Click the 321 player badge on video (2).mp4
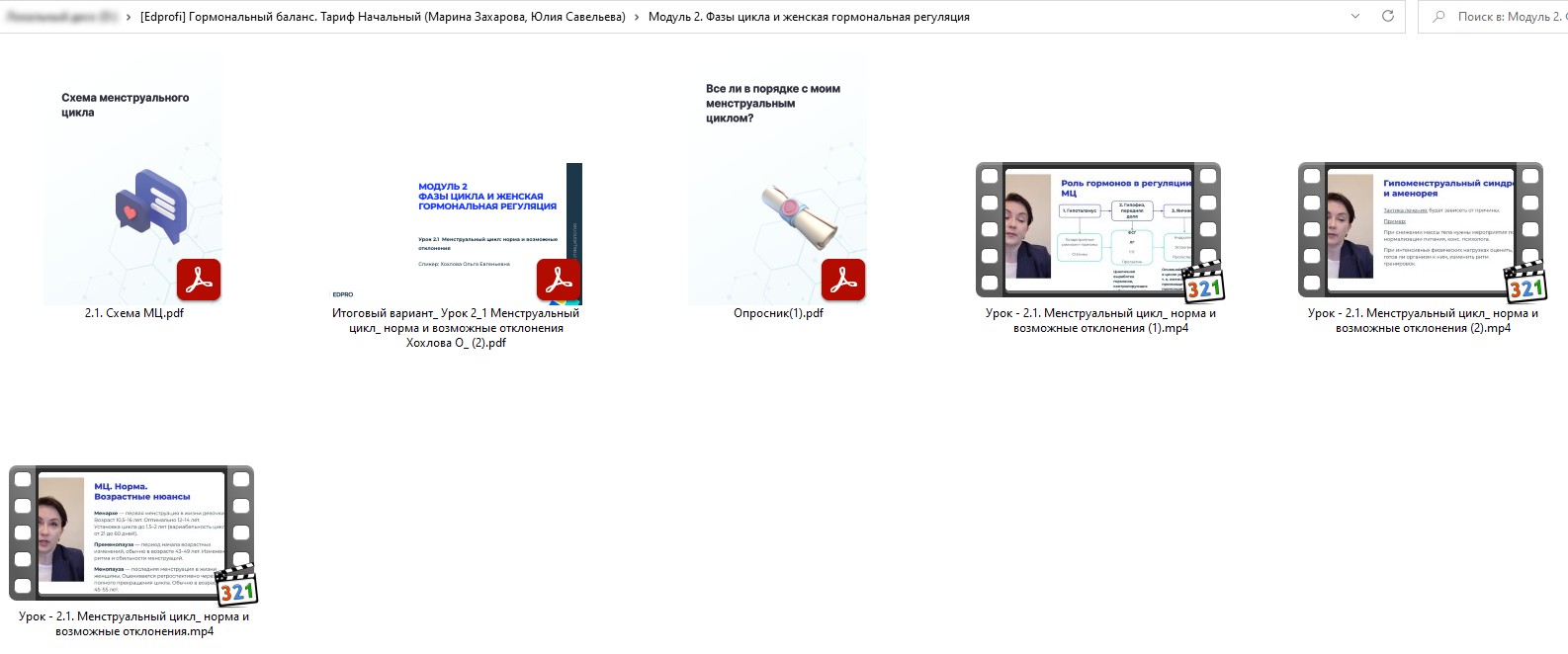 coord(1525,284)
